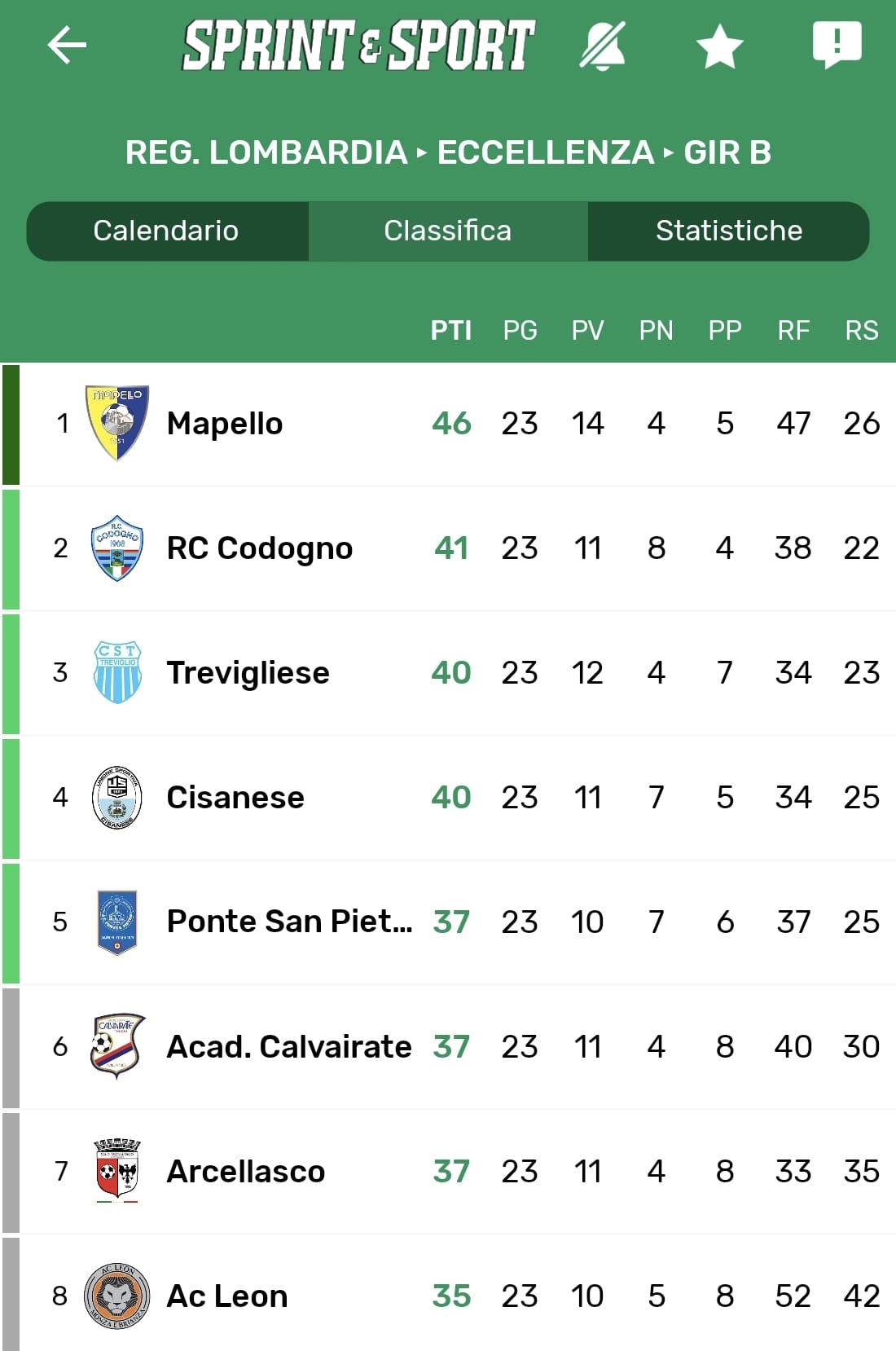Click the Mapello team crest
896x1351 pixels.
pos(117,423)
